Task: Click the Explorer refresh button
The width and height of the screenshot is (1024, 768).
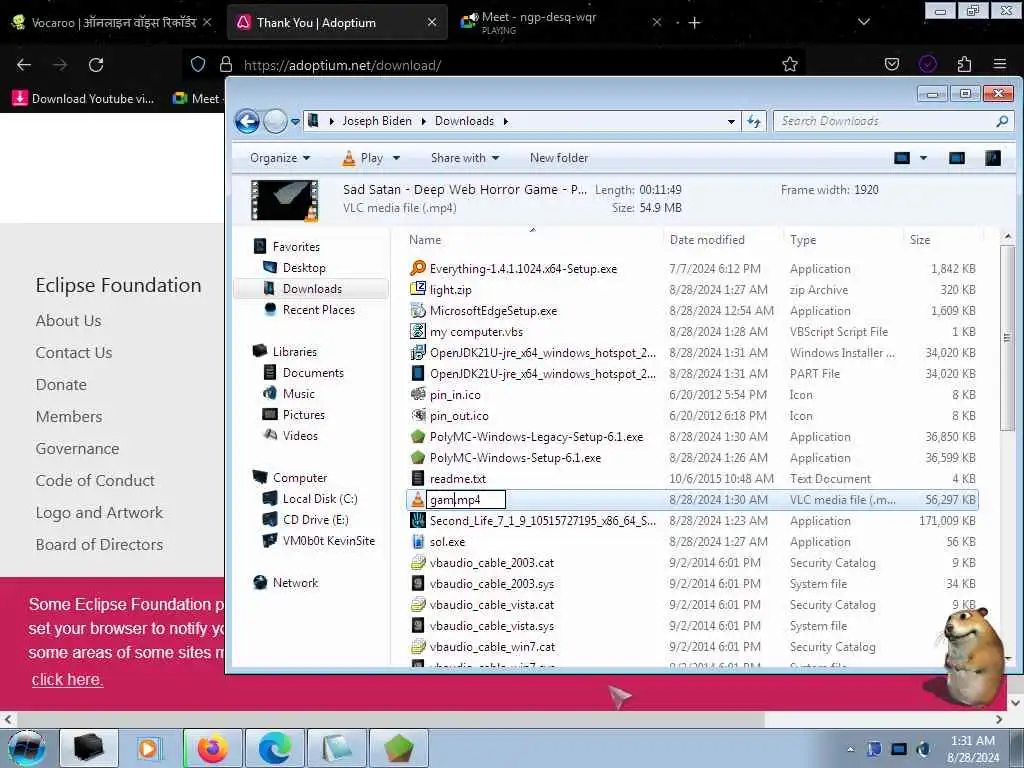Action: (754, 121)
